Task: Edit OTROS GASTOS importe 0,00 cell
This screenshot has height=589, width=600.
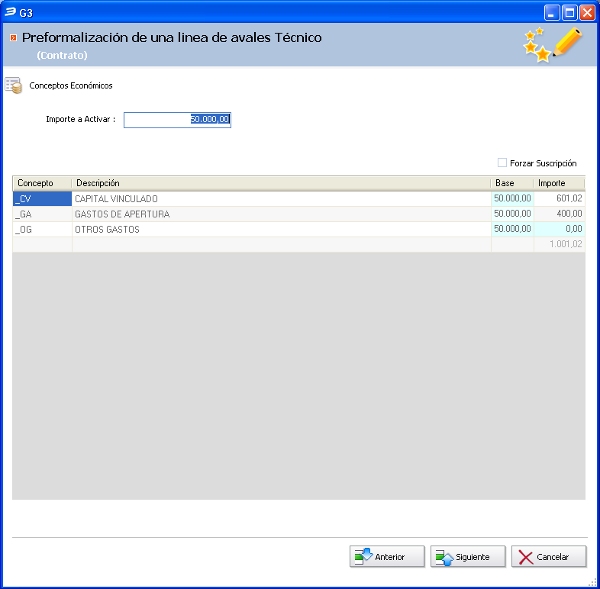Action: 559,229
